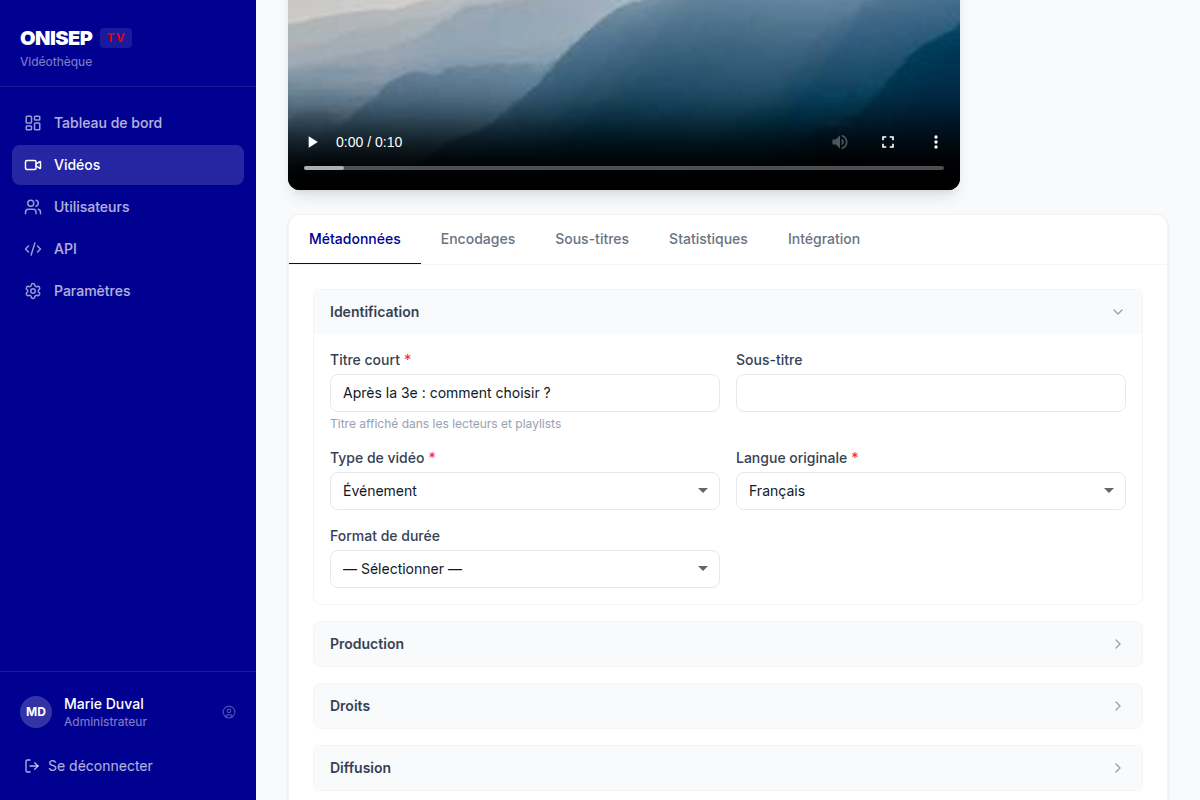Click the Titre court input field
1200x800 pixels.
[x=525, y=393]
